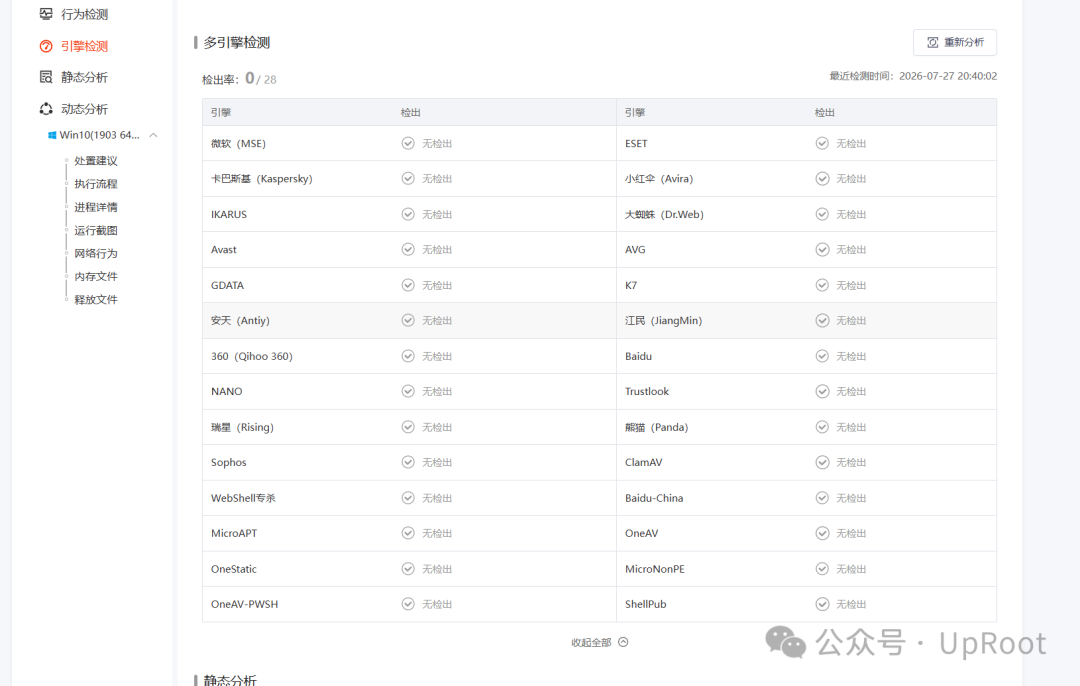Click the 检出率 0 / 28 value

click(261, 79)
